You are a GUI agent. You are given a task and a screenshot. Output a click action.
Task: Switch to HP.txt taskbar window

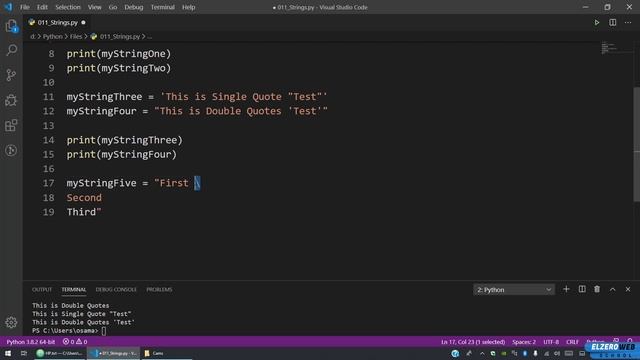click(x=59, y=353)
